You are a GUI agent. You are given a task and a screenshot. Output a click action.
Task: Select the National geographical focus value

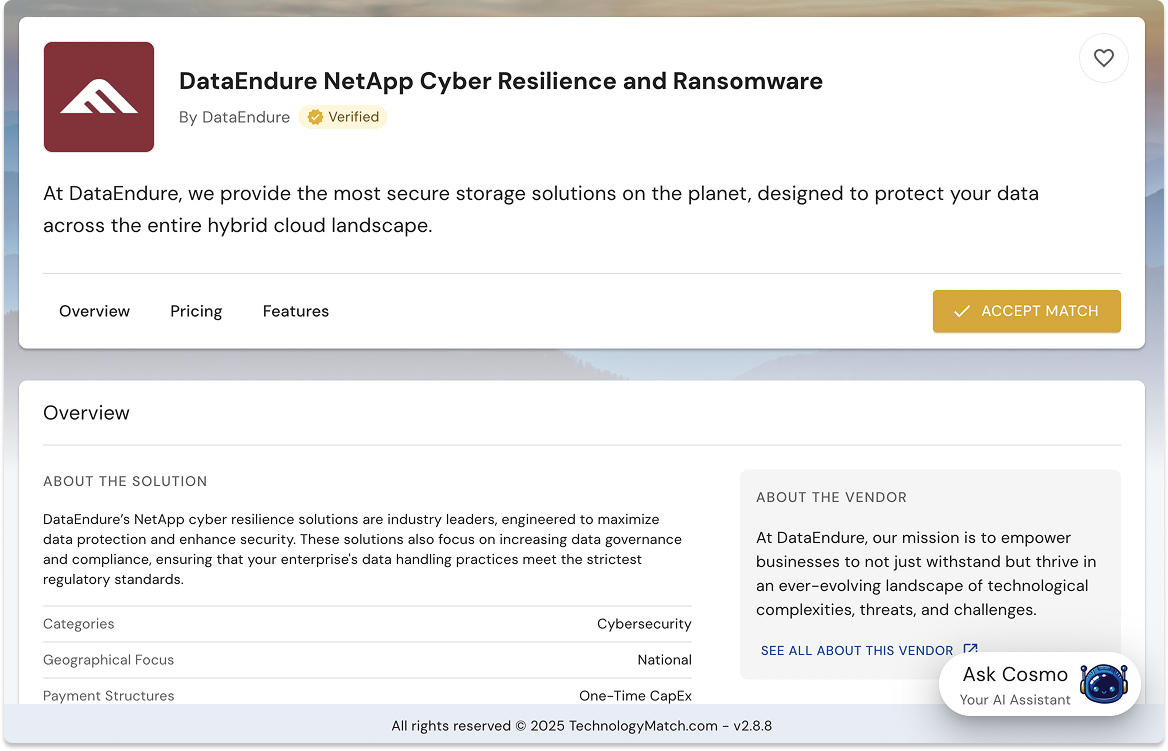coord(664,659)
